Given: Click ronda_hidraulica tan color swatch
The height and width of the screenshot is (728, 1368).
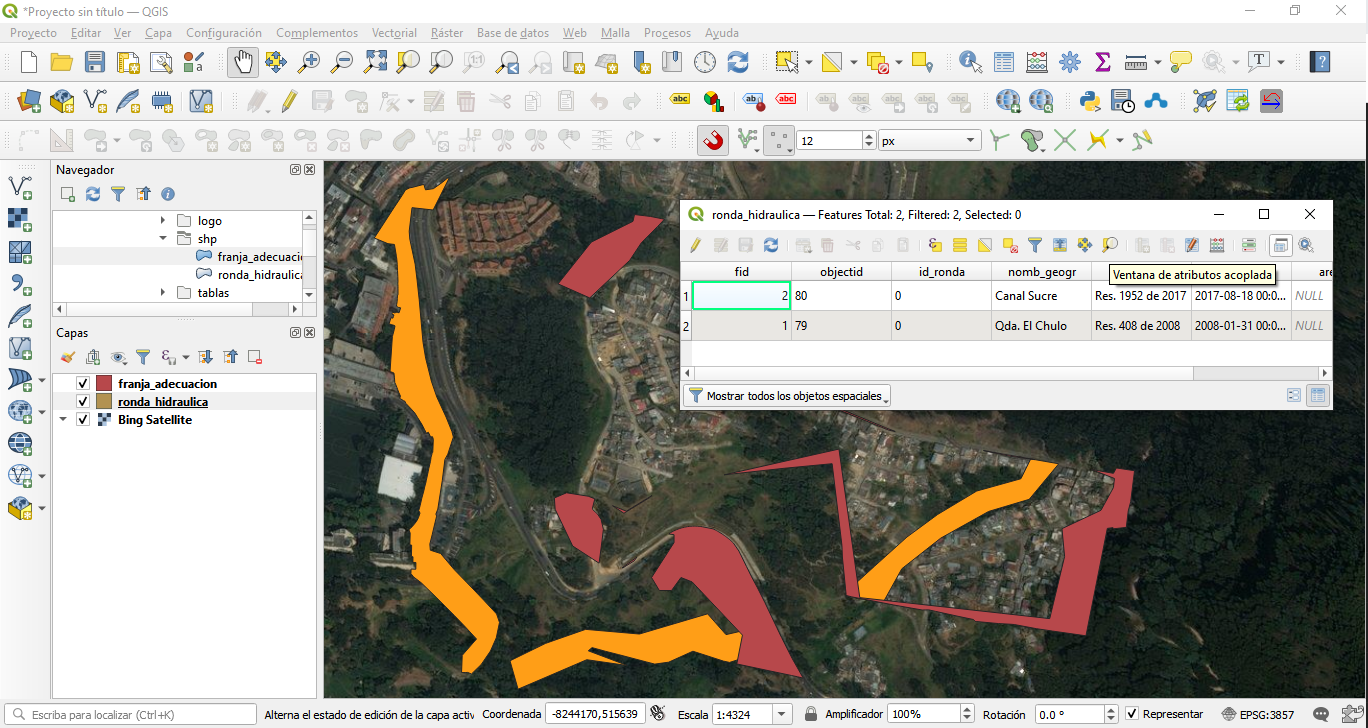Looking at the screenshot, I should (x=104, y=402).
